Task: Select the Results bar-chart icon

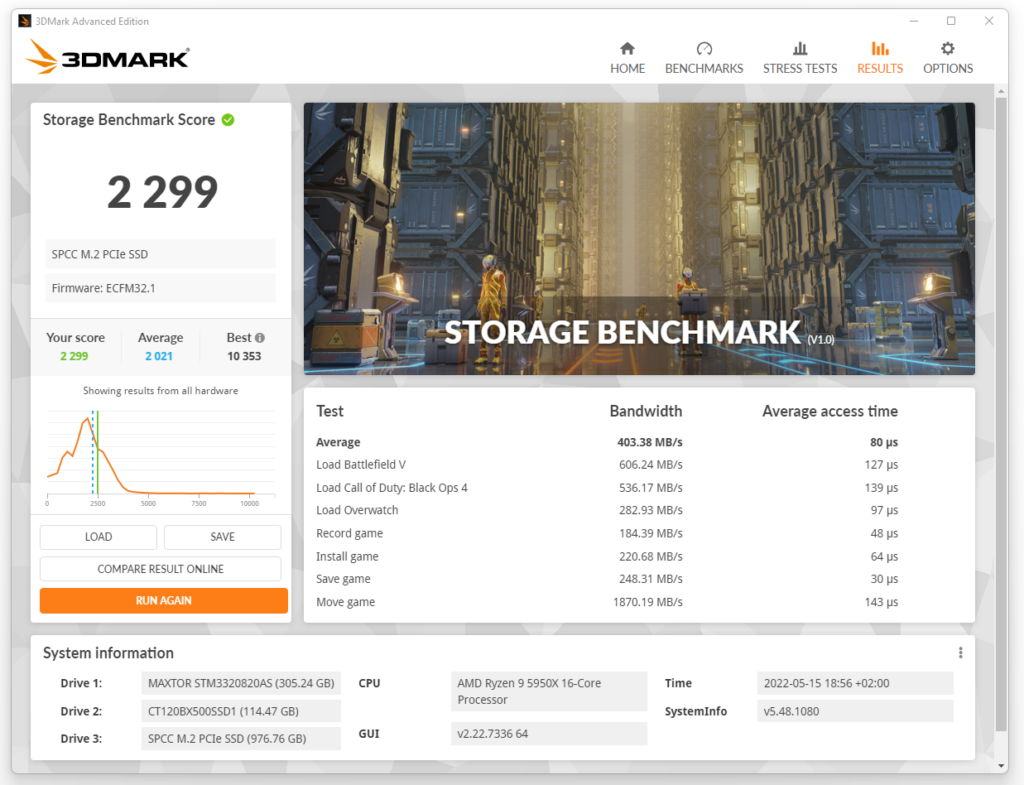Action: [880, 48]
